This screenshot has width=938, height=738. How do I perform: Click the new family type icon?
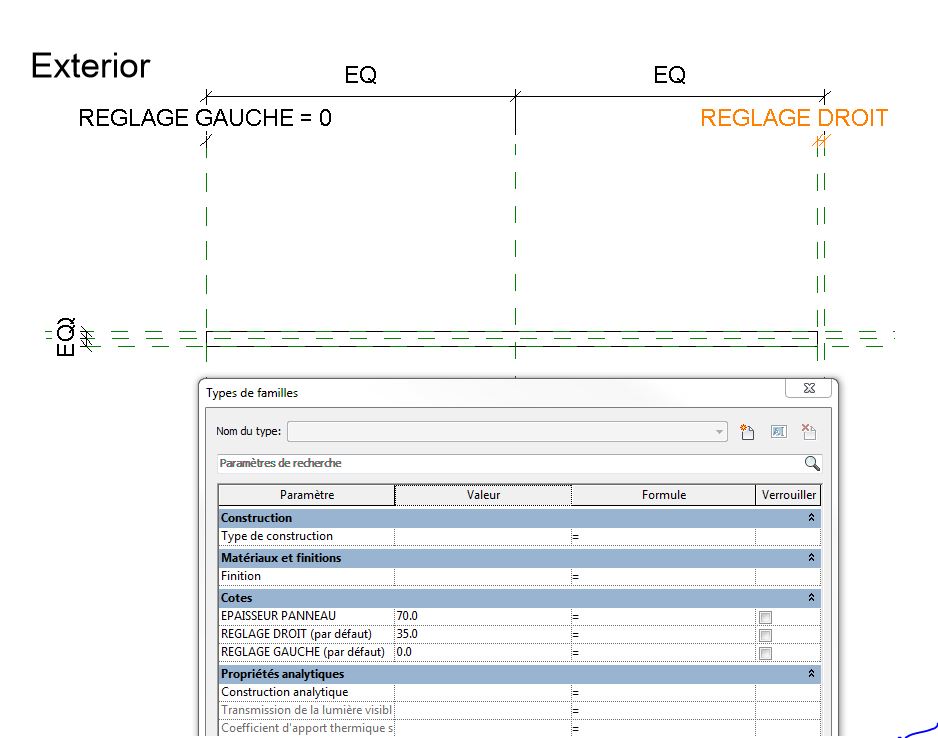[746, 432]
